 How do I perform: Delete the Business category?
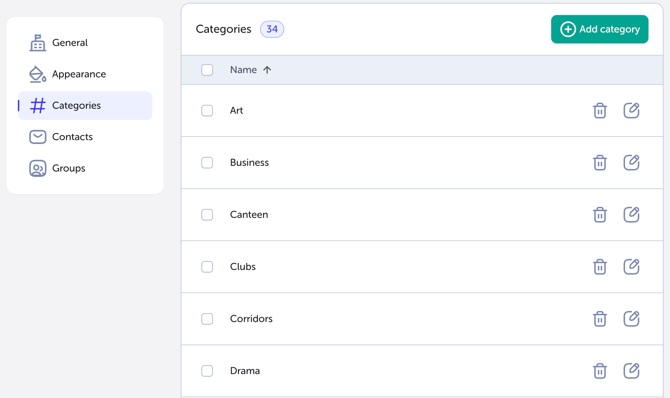pos(599,162)
